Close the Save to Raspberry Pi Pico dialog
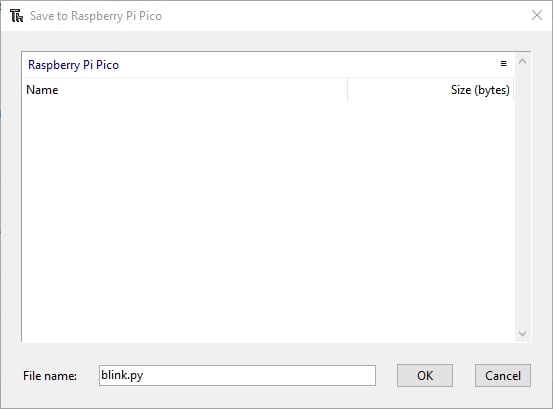The width and height of the screenshot is (553, 409). click(x=537, y=15)
